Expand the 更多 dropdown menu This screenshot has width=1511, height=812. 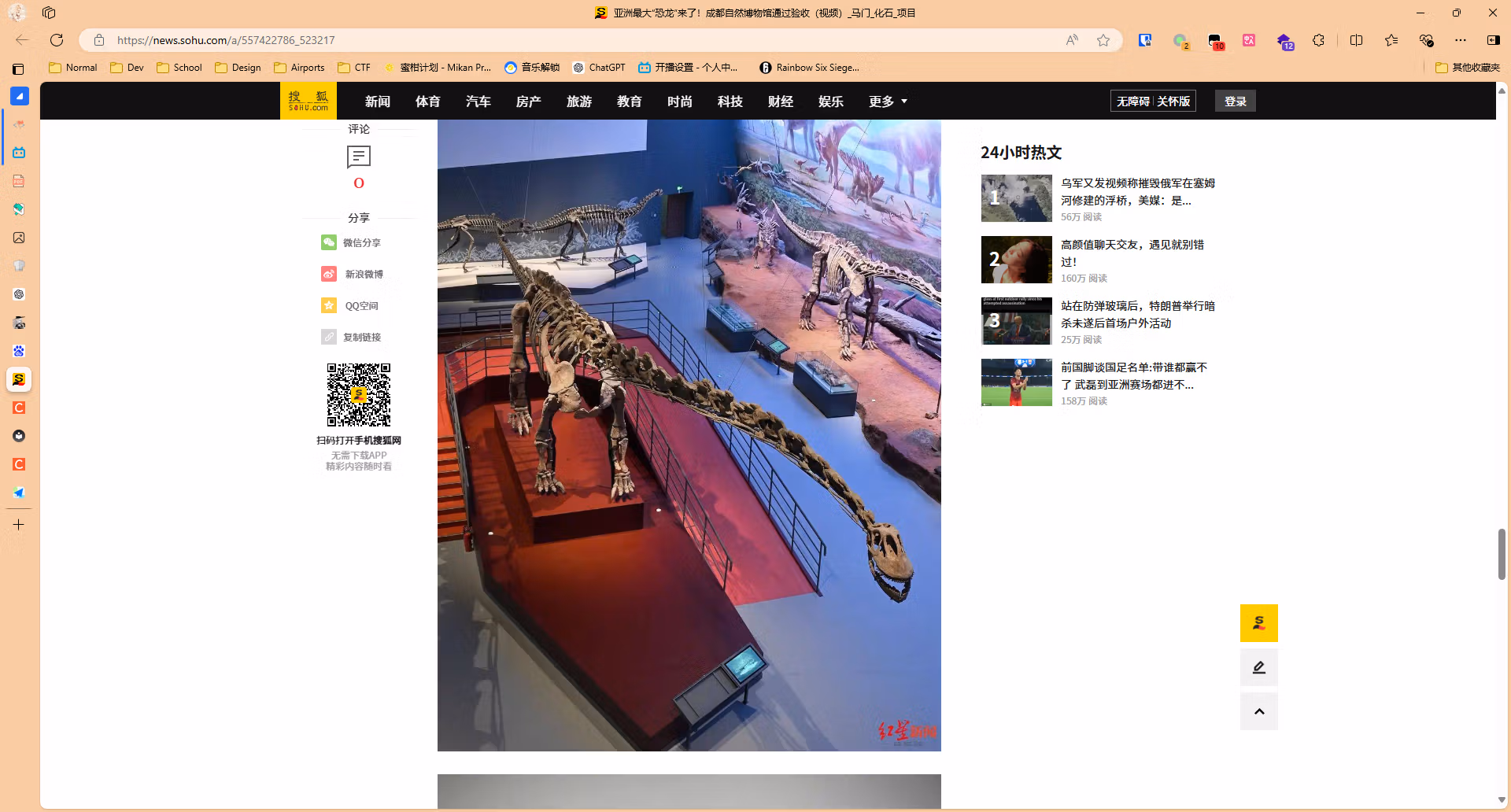click(x=888, y=101)
